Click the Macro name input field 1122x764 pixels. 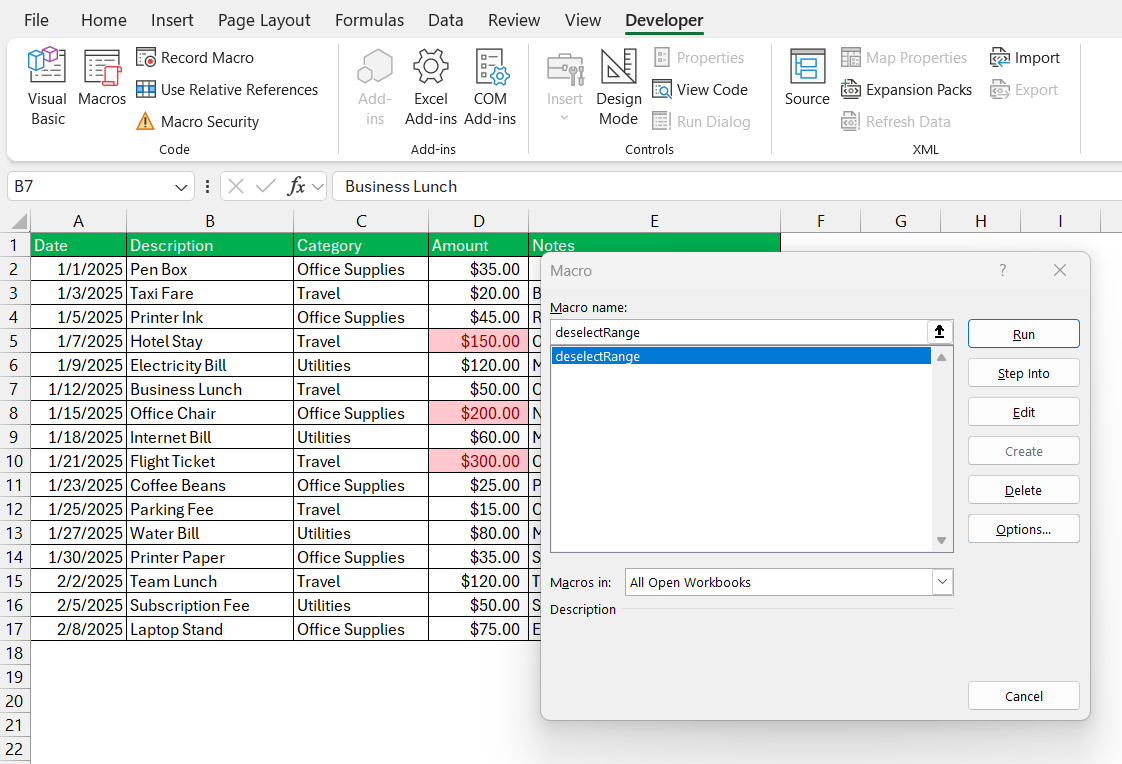coord(738,332)
